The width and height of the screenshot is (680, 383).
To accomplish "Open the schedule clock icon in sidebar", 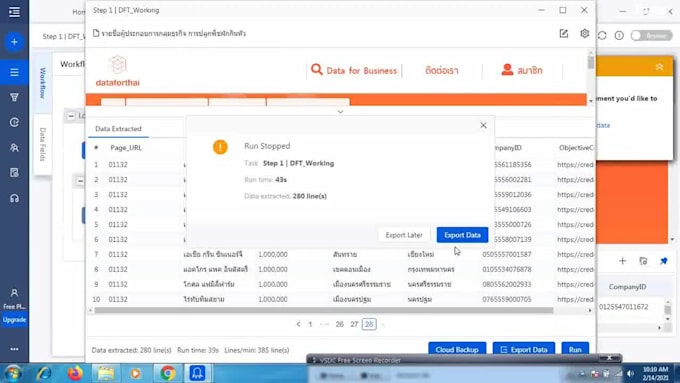I will 14,122.
